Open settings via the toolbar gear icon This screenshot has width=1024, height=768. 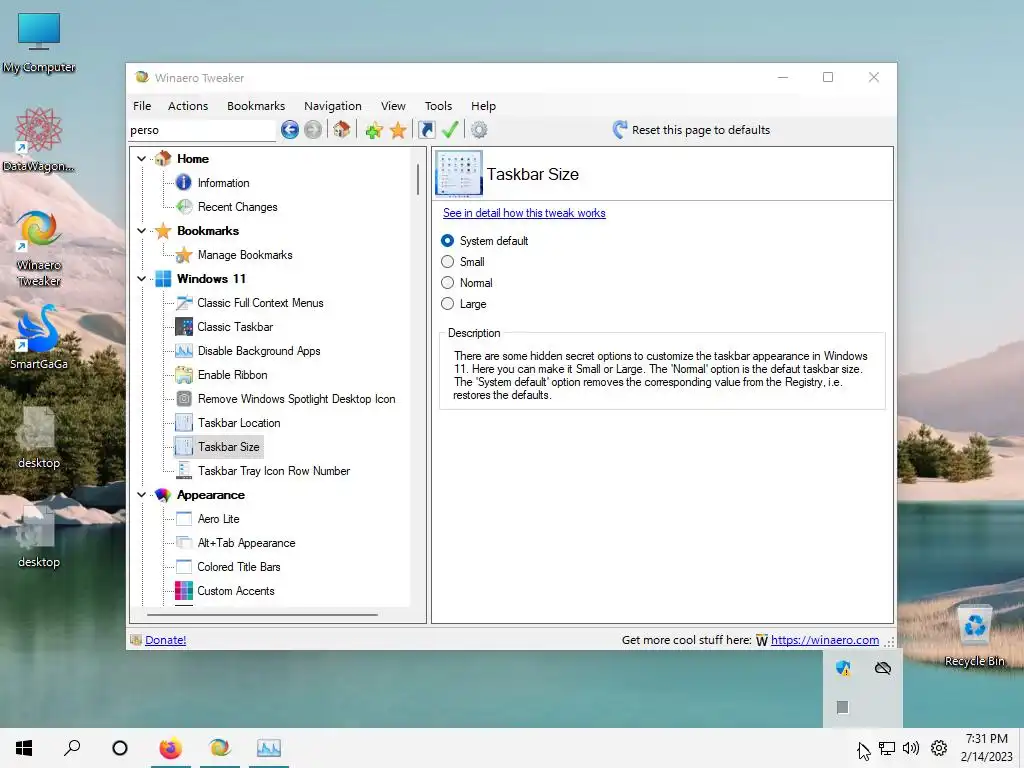(479, 130)
